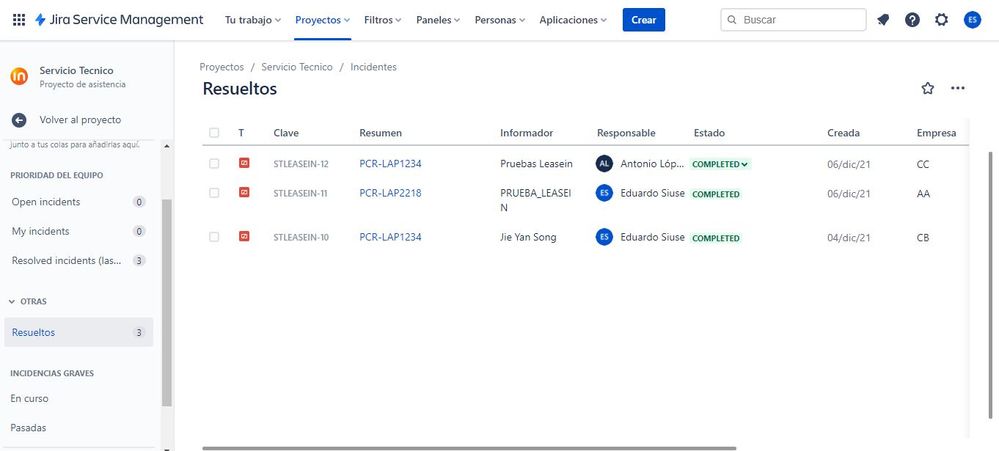The height and width of the screenshot is (451, 999).
Task: Click incident type icon for STLEASEIN-12
Action: coord(243,163)
